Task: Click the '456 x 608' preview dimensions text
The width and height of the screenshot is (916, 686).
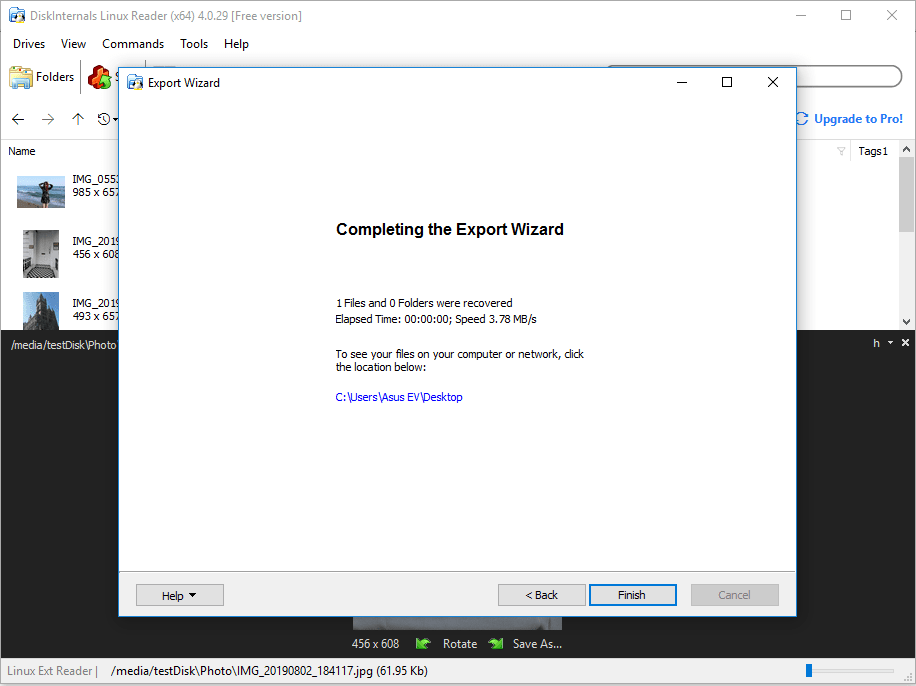Action: click(376, 644)
